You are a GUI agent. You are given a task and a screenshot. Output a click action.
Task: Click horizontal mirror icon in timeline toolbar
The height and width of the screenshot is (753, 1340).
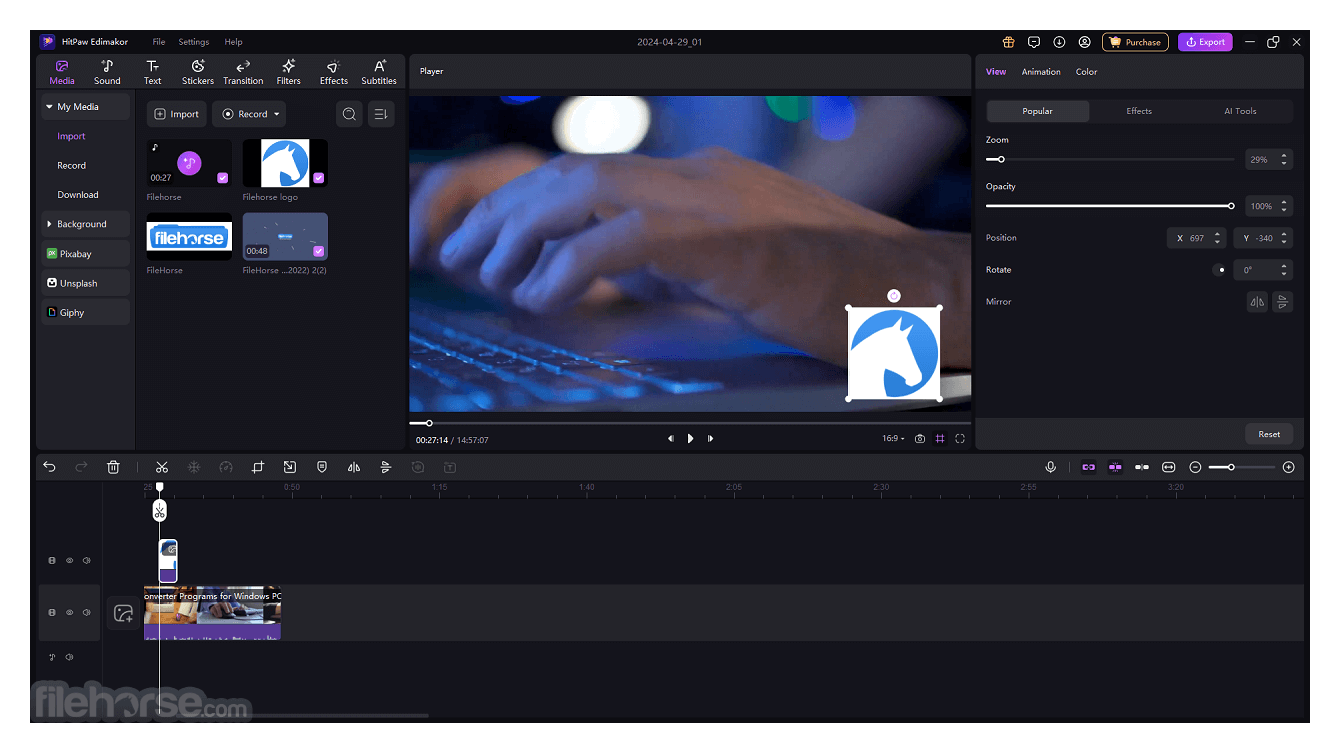pos(353,467)
